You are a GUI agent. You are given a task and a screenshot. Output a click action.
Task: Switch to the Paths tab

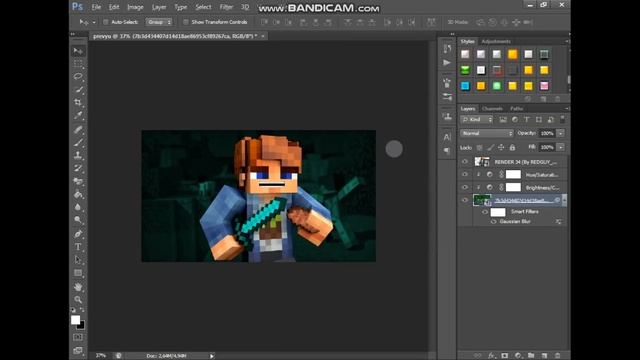tap(516, 109)
